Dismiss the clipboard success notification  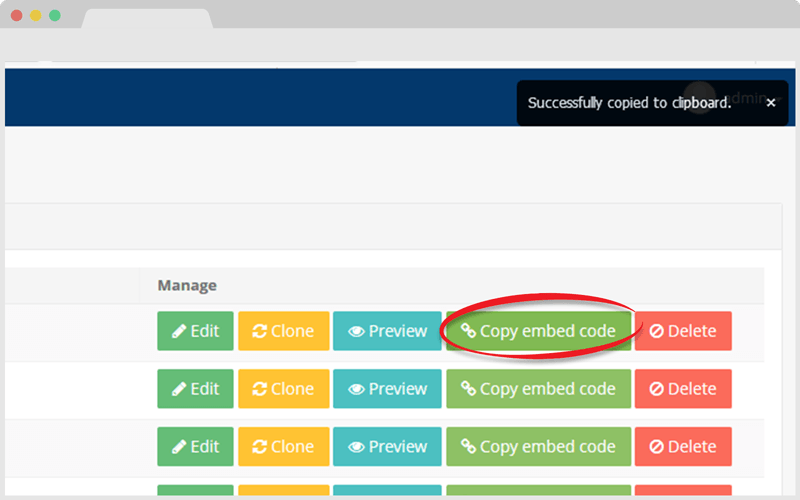coord(771,103)
